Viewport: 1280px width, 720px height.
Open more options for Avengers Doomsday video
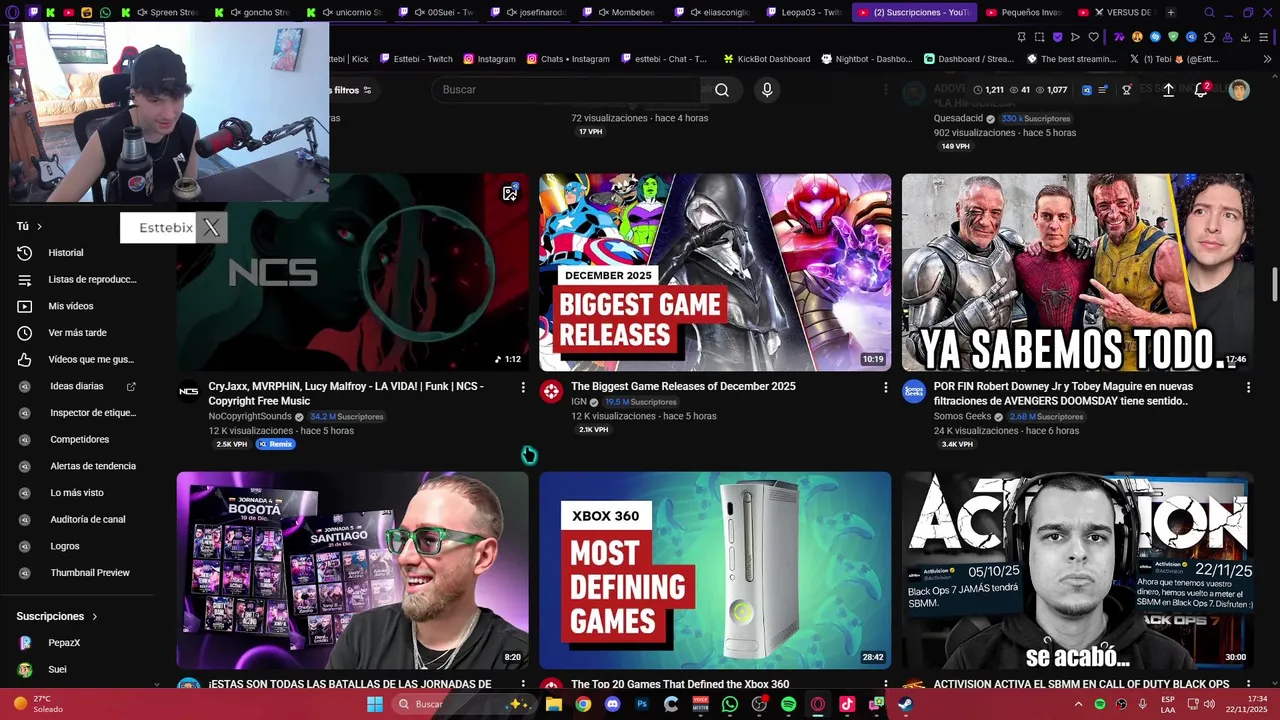pos(1248,387)
